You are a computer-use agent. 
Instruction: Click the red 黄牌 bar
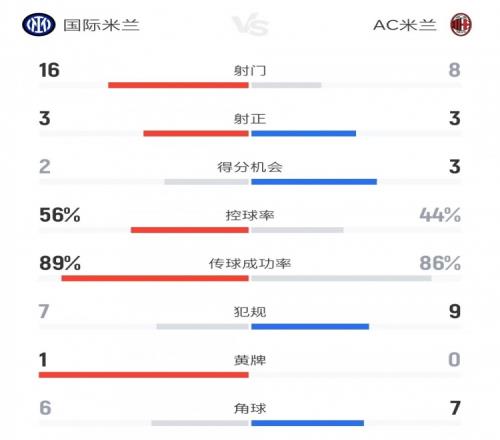[144, 375]
